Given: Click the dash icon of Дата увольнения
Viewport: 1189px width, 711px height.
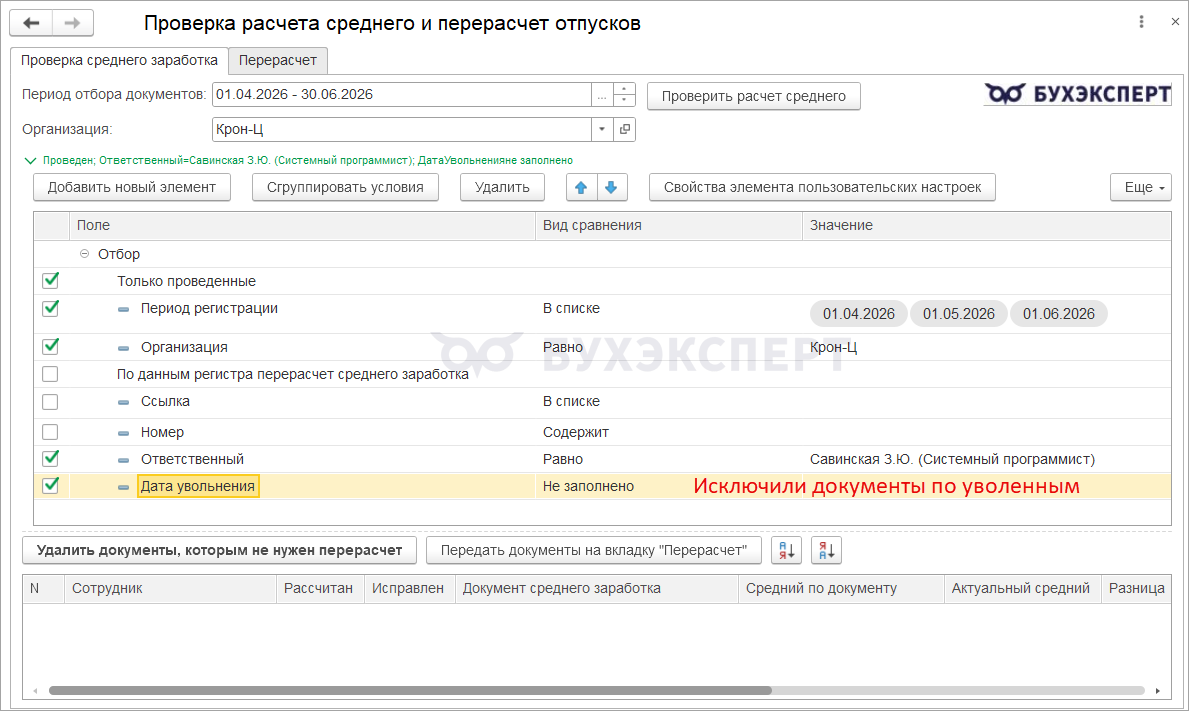Looking at the screenshot, I should (124, 487).
